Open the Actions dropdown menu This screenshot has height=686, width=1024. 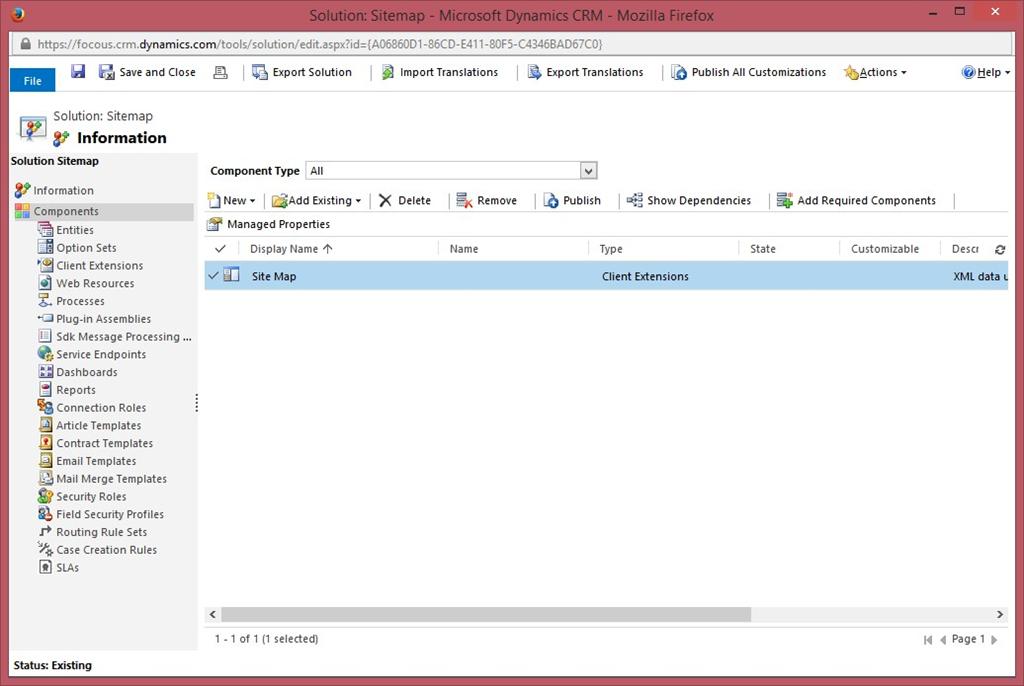tap(875, 72)
